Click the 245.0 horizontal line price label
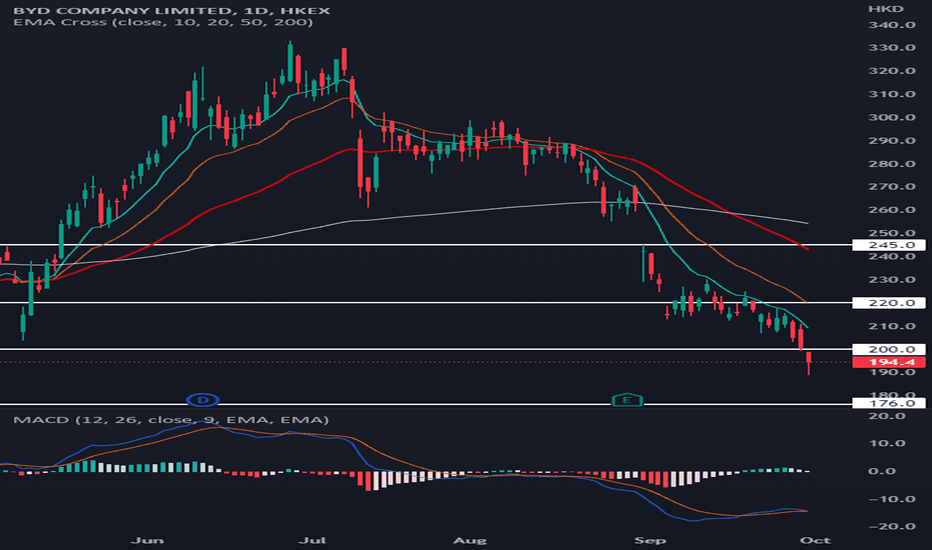This screenshot has width=932, height=550. pos(889,245)
